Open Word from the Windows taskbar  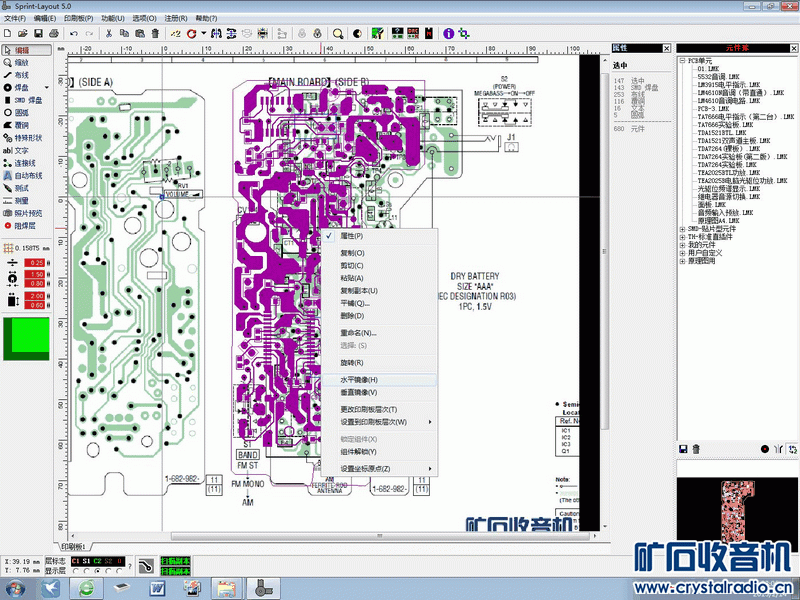pos(157,589)
